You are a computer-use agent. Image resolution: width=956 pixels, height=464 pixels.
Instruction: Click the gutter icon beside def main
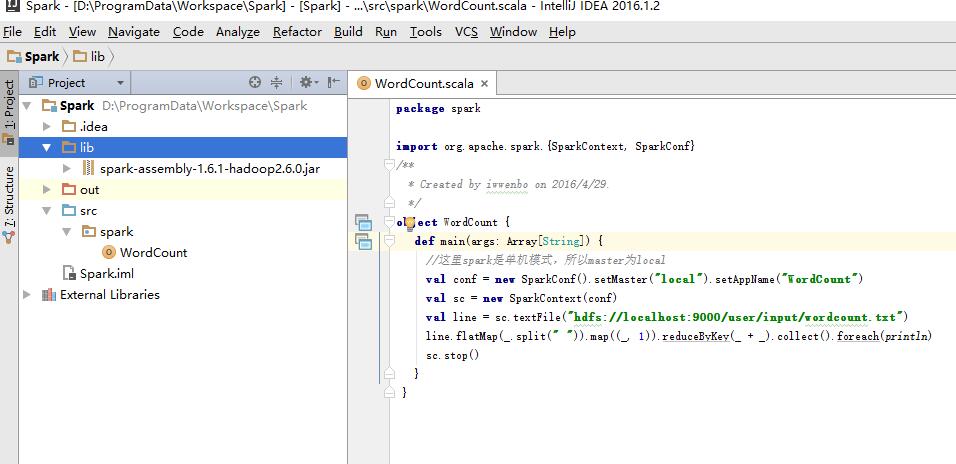pyautogui.click(x=362, y=241)
